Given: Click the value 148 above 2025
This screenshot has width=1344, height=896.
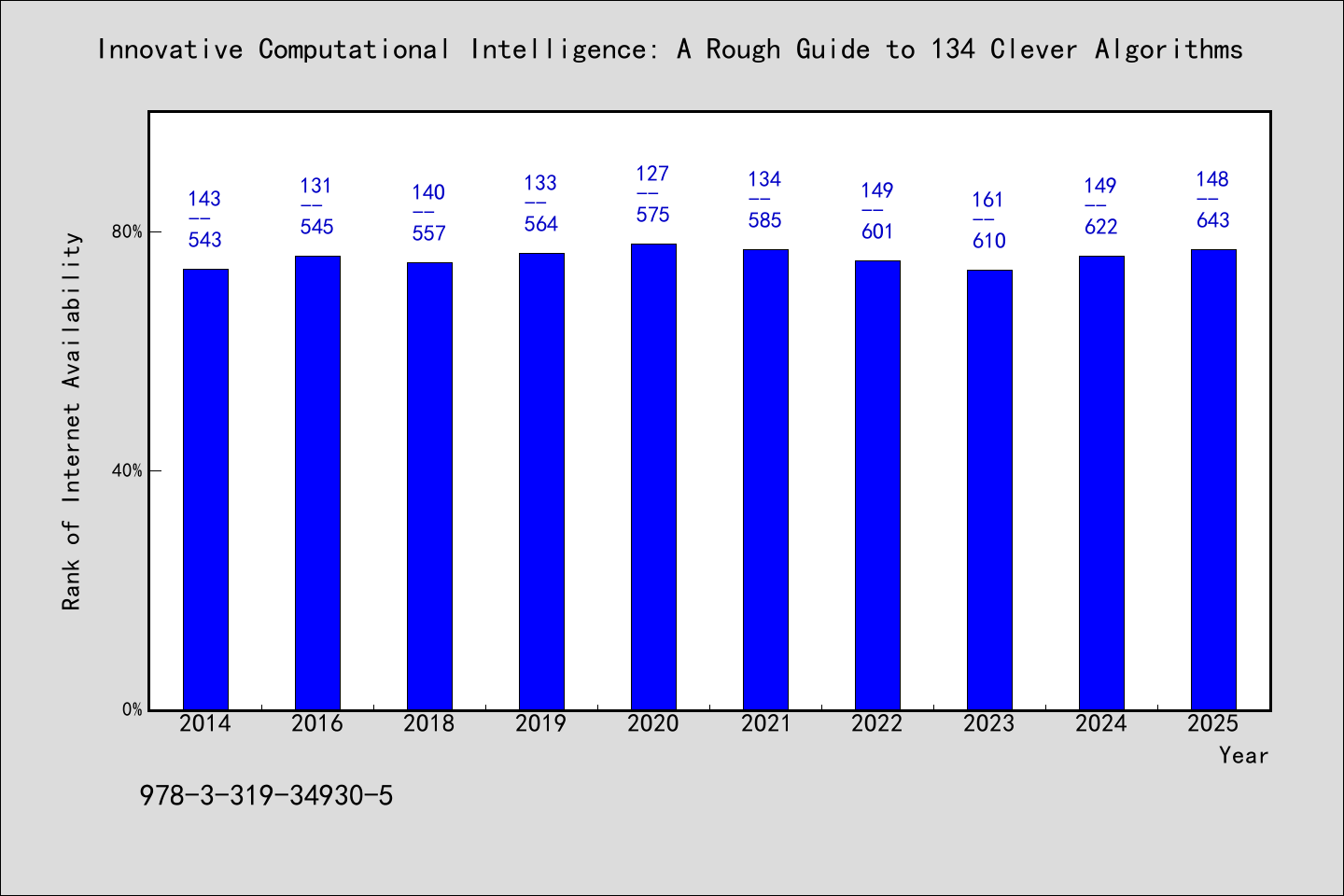Looking at the screenshot, I should pos(1212,179).
